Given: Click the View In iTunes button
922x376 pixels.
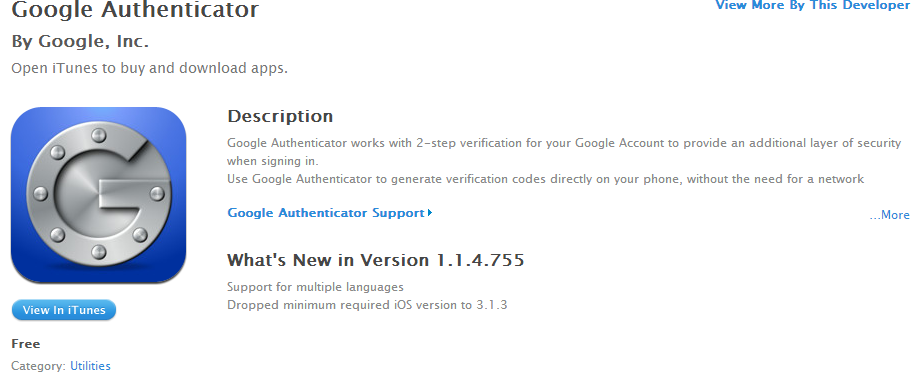Looking at the screenshot, I should 64,310.
